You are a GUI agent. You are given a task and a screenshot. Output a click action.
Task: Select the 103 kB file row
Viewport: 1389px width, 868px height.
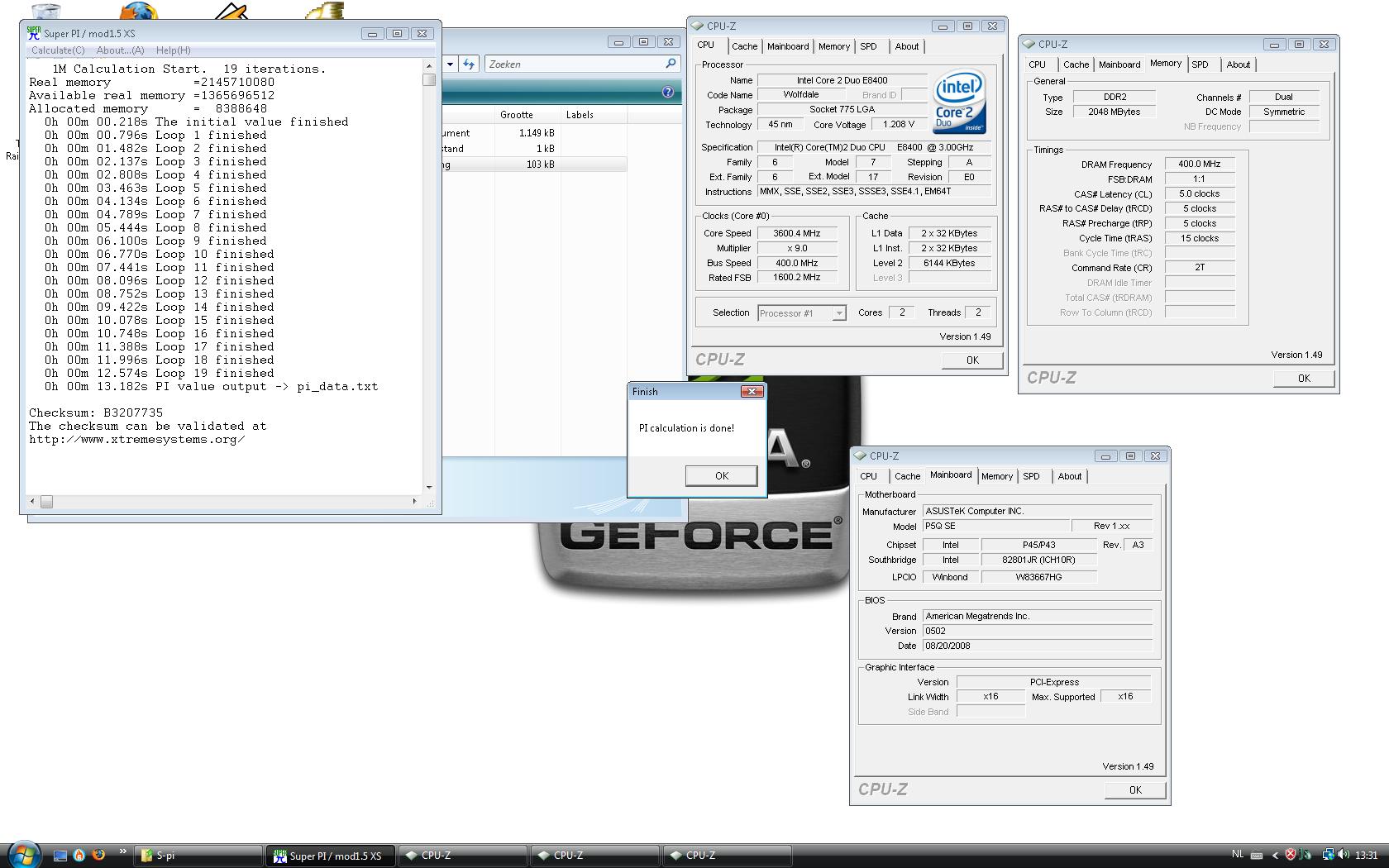[x=533, y=165]
